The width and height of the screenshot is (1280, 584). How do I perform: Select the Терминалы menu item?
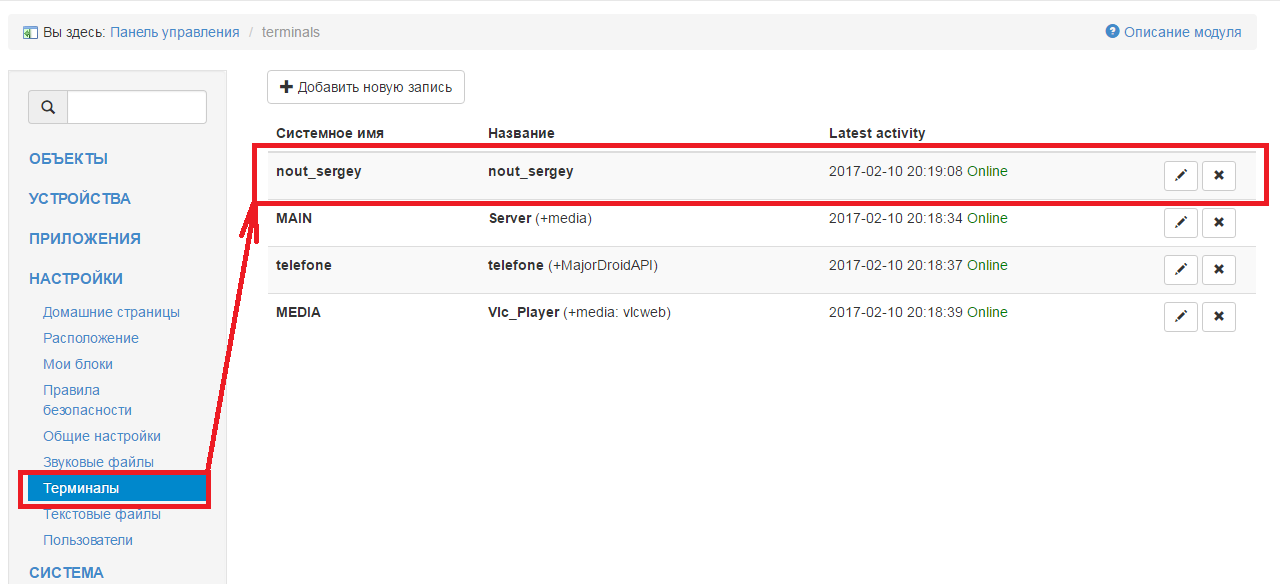(x=117, y=488)
